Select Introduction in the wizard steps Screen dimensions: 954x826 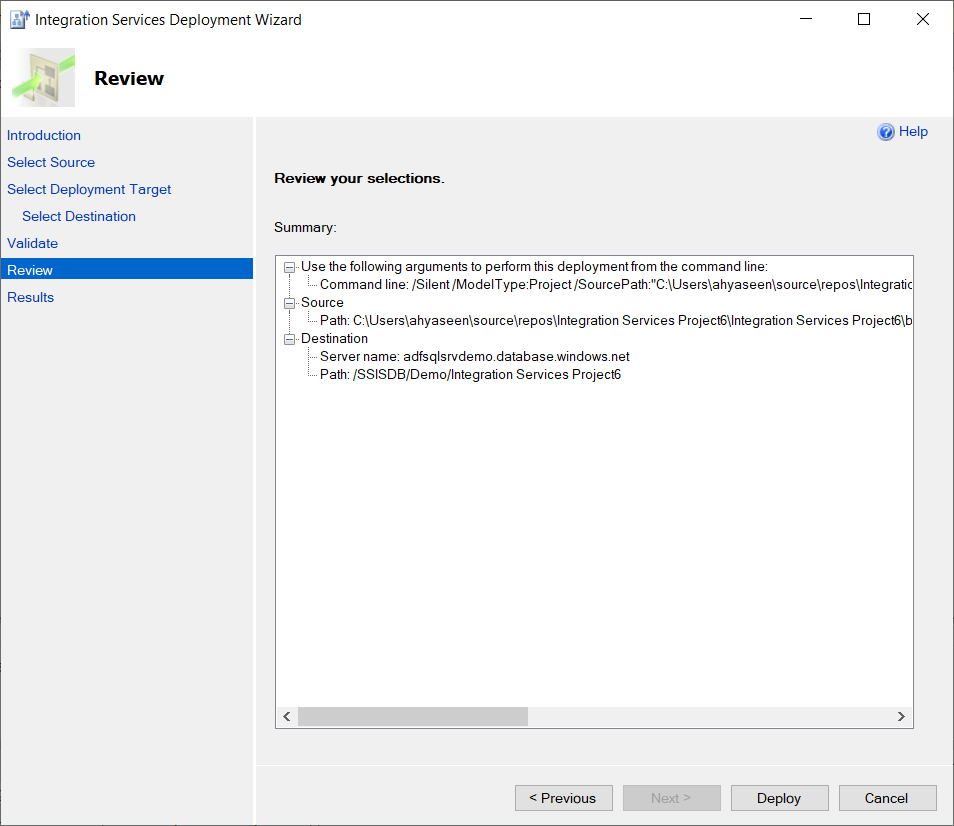(44, 135)
